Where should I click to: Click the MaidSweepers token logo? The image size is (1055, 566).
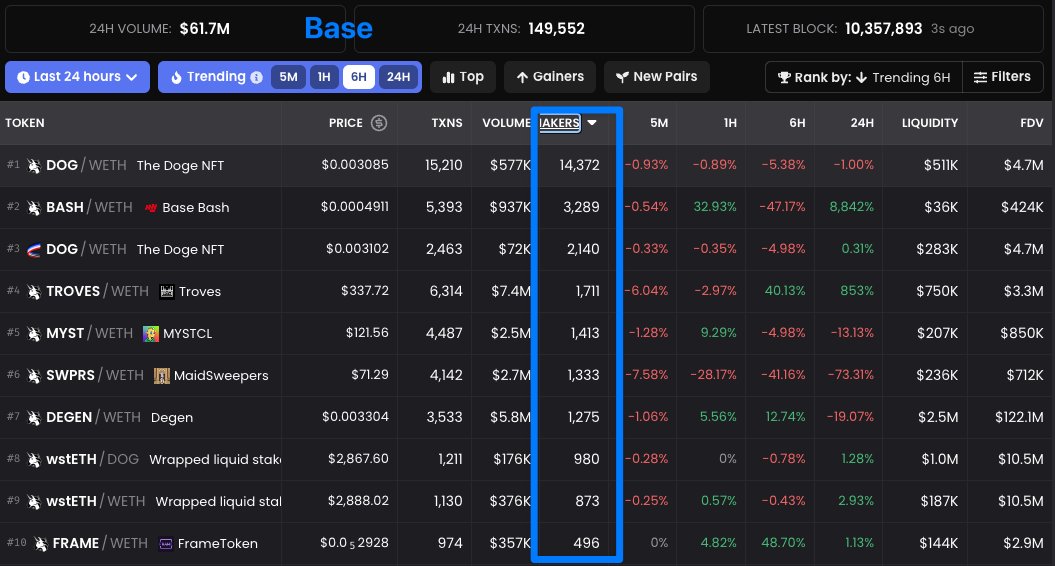[x=161, y=376]
